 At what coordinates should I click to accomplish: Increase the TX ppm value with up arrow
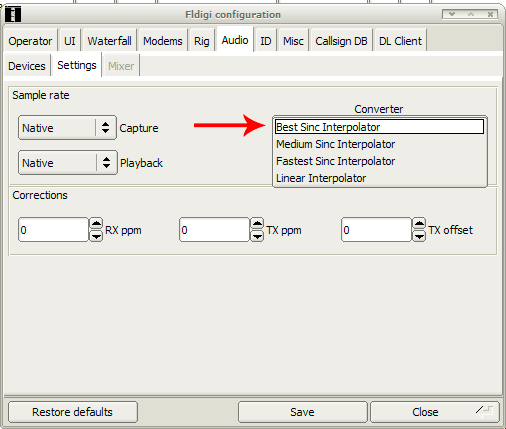(257, 223)
